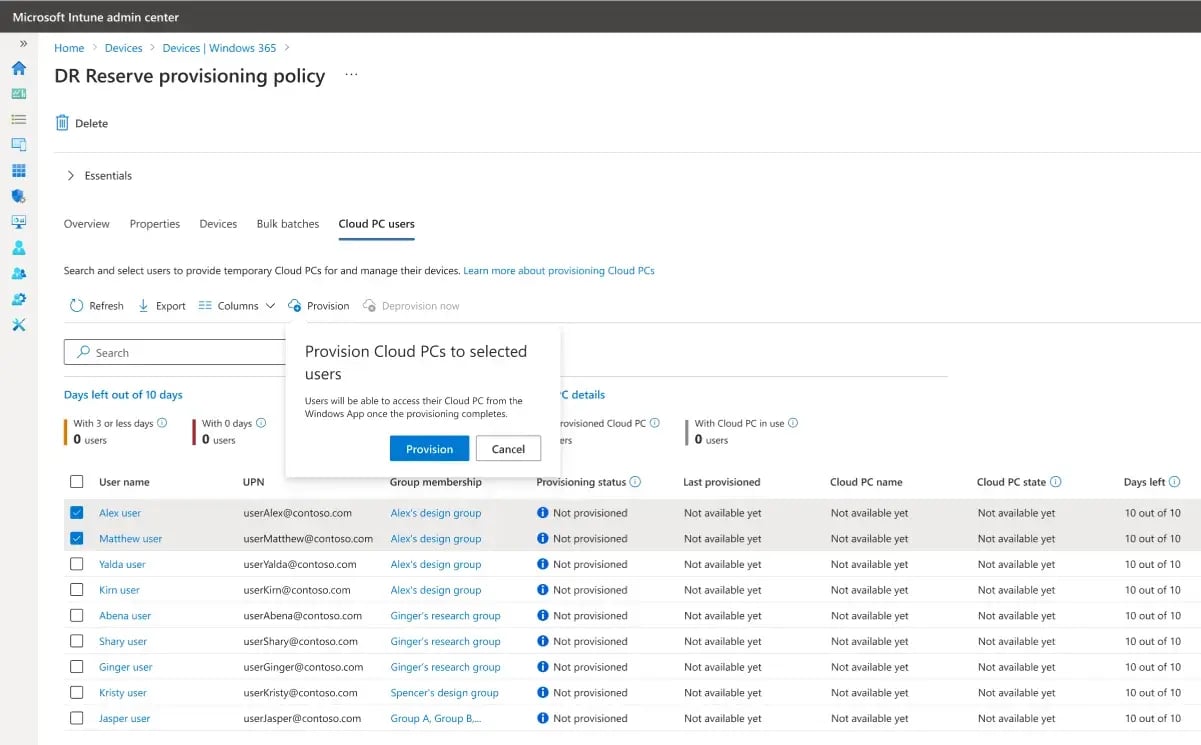Viewport: 1201px width, 745px height.
Task: Toggle the select all users checkbox
Action: coord(77,482)
